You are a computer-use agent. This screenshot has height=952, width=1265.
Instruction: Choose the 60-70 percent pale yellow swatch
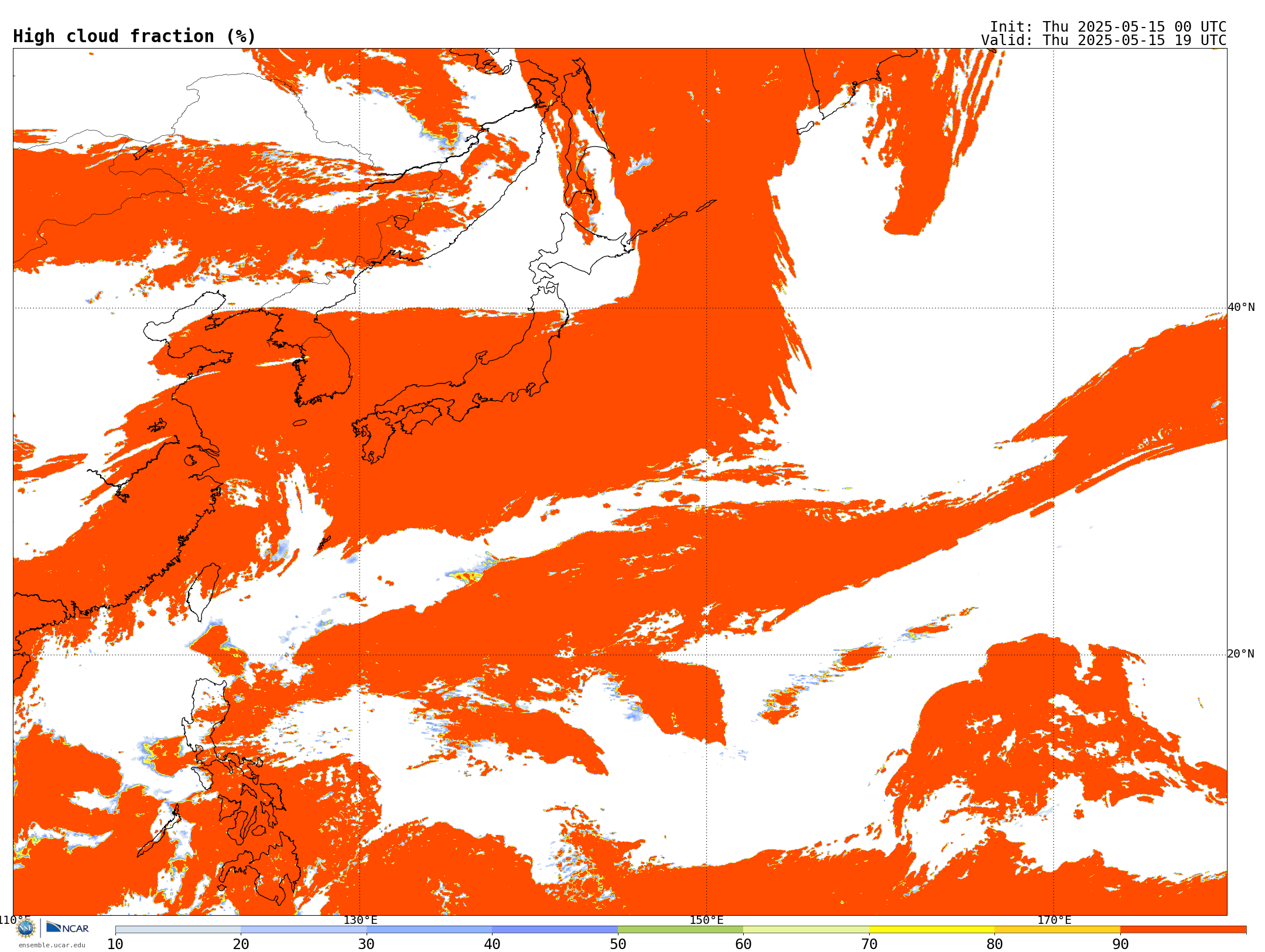point(806,930)
